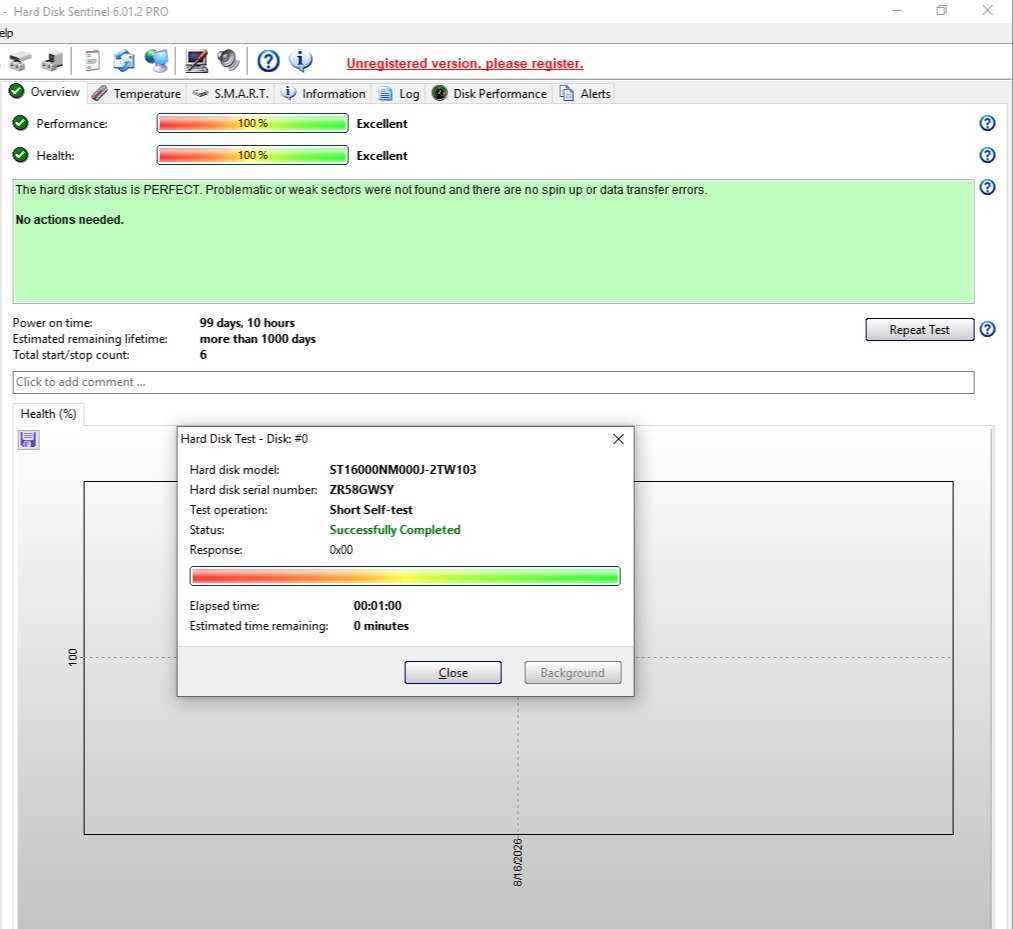Open the report document toolbar icon

coord(92,61)
